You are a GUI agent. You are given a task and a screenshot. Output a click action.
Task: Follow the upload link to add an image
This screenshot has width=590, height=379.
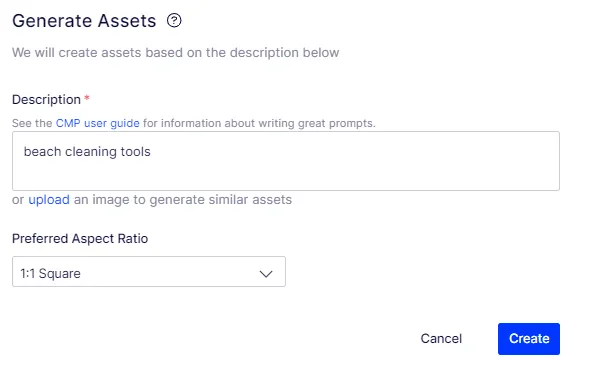(x=49, y=199)
